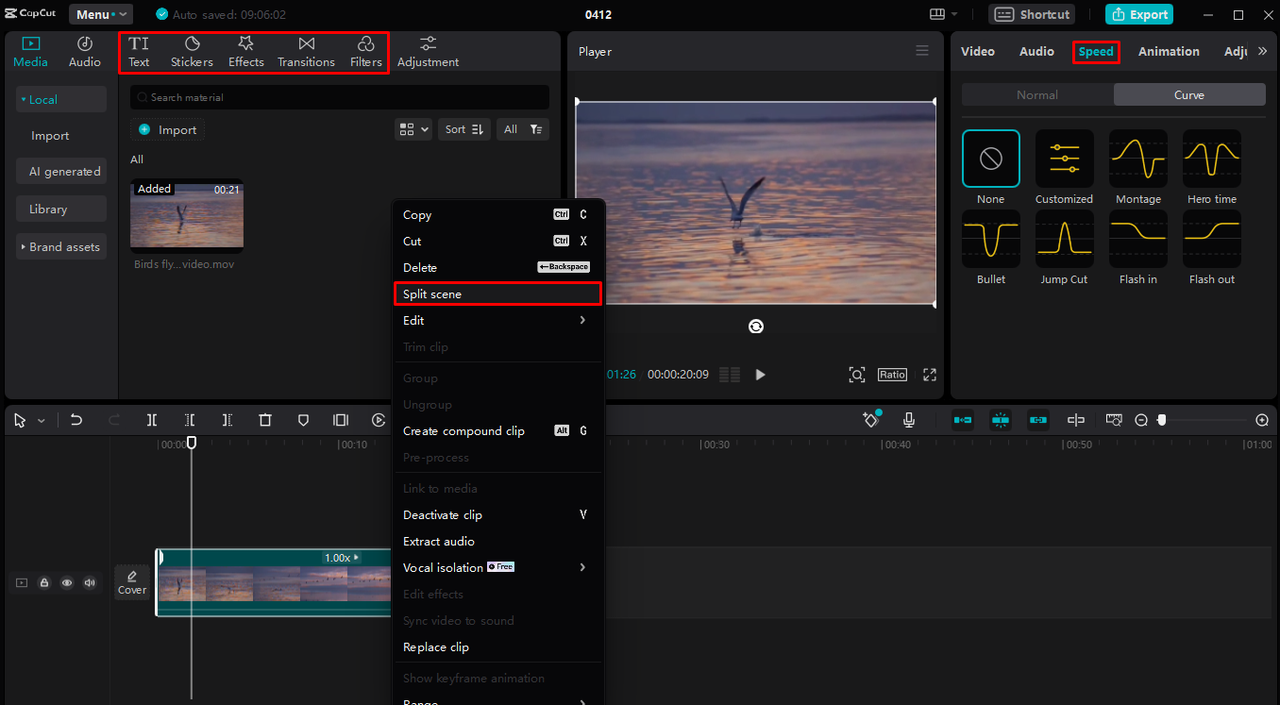Choose Split scene from context menu
The height and width of the screenshot is (705, 1280).
[x=498, y=294]
